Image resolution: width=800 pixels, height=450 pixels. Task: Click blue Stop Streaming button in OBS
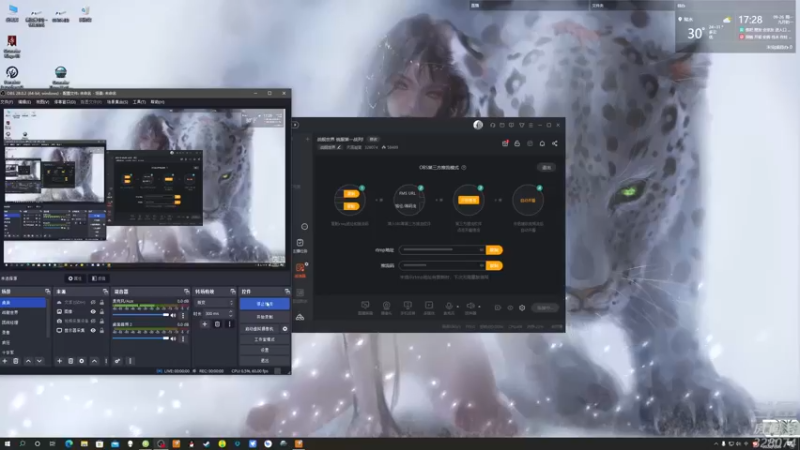click(x=264, y=304)
